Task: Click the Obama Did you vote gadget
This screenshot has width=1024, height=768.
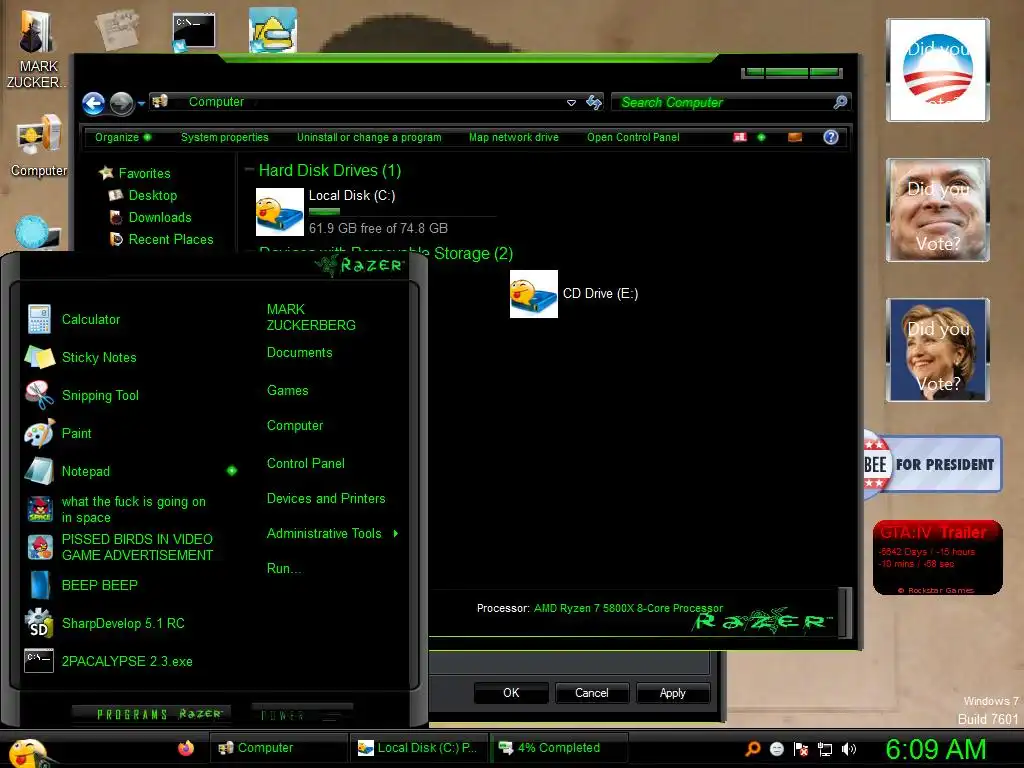Action: pyautogui.click(x=938, y=70)
